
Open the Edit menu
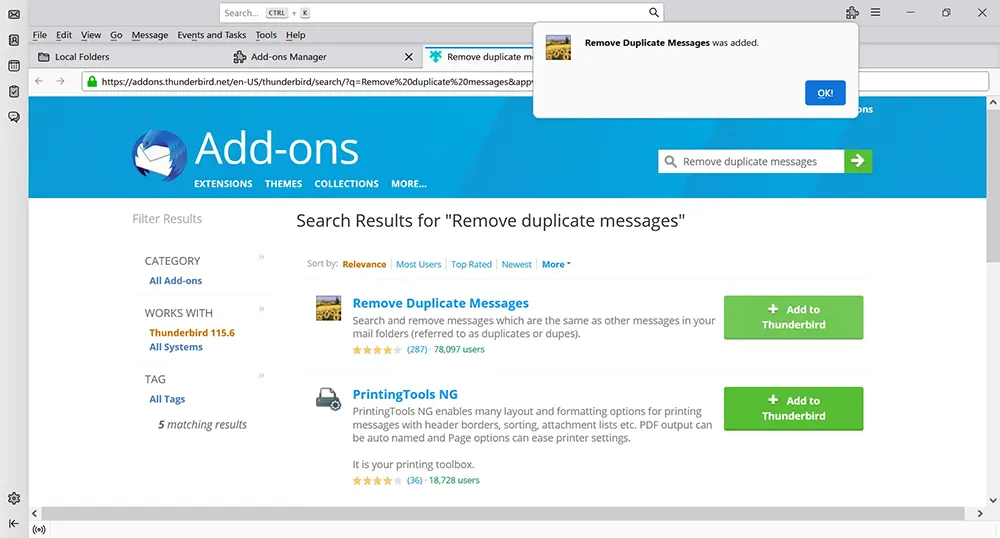coord(64,35)
